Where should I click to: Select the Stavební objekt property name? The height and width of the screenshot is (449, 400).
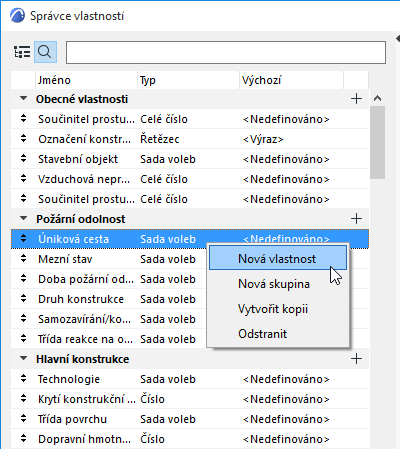[x=78, y=159]
